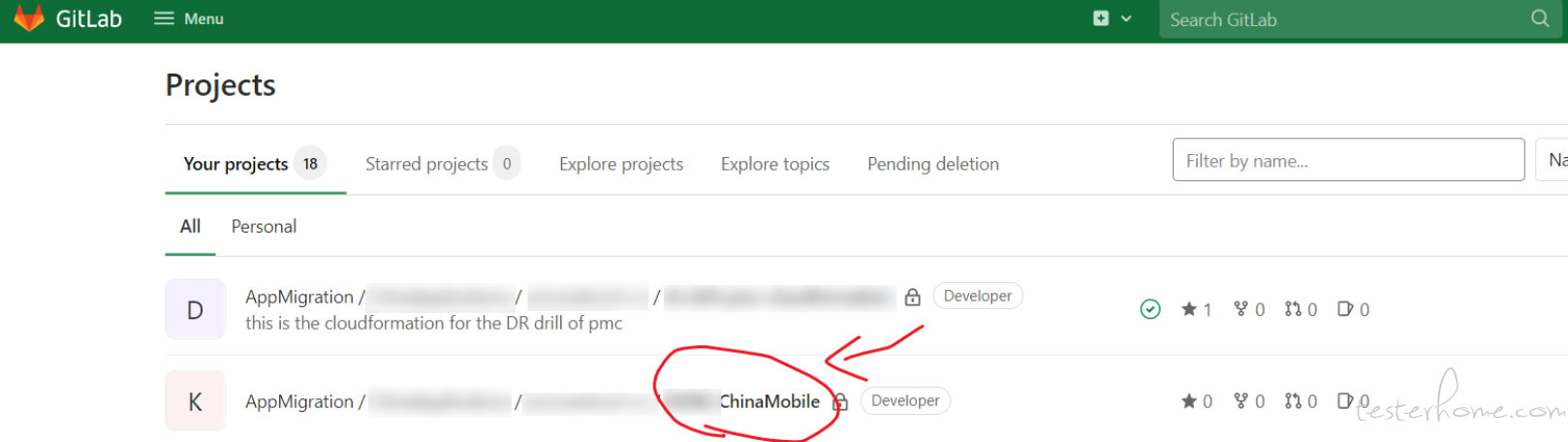
Task: Click the Projects page heading
Action: point(221,85)
